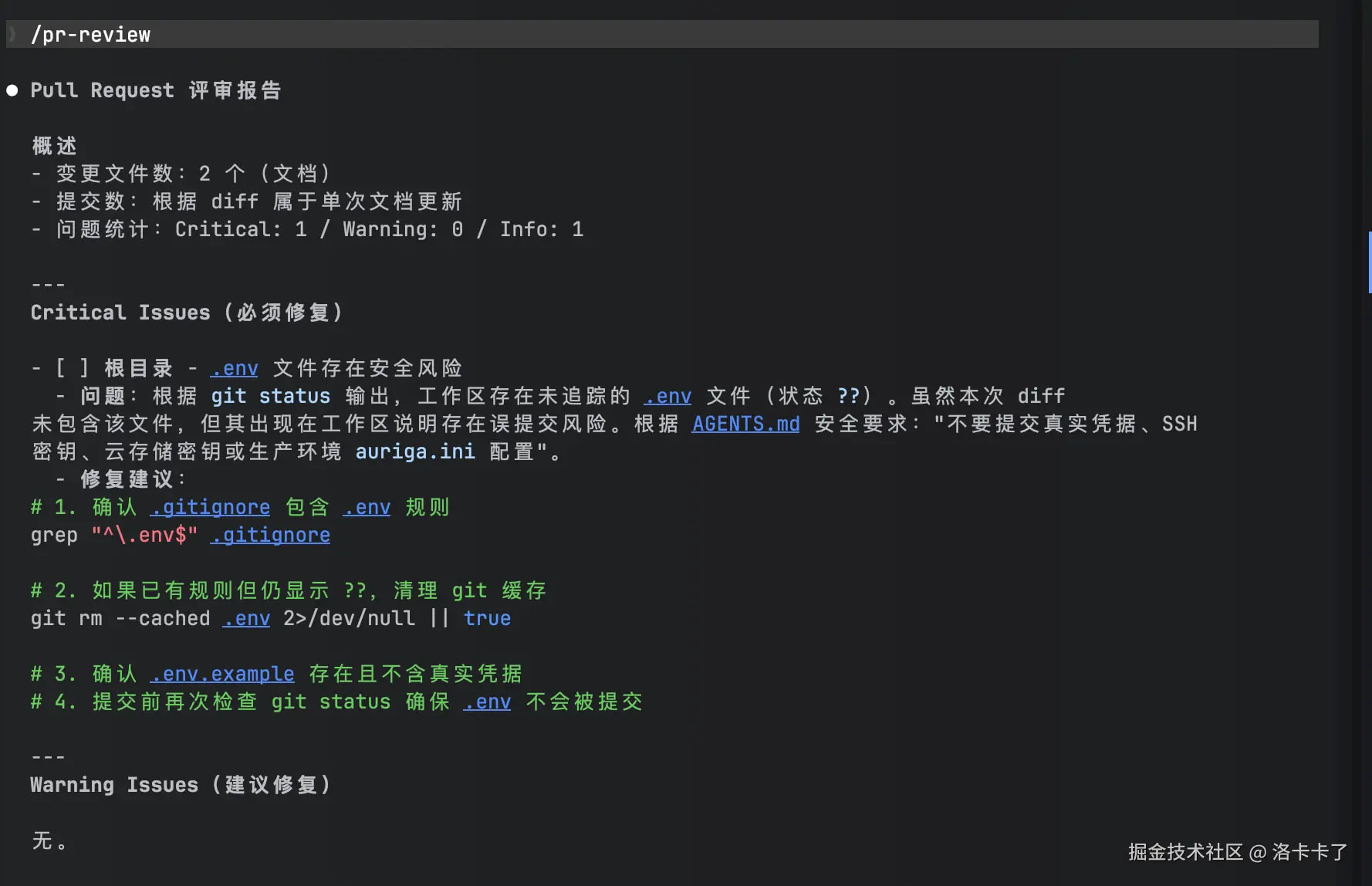The height and width of the screenshot is (886, 1372).
Task: Click the auriga.ini highlighted text
Action: point(415,451)
